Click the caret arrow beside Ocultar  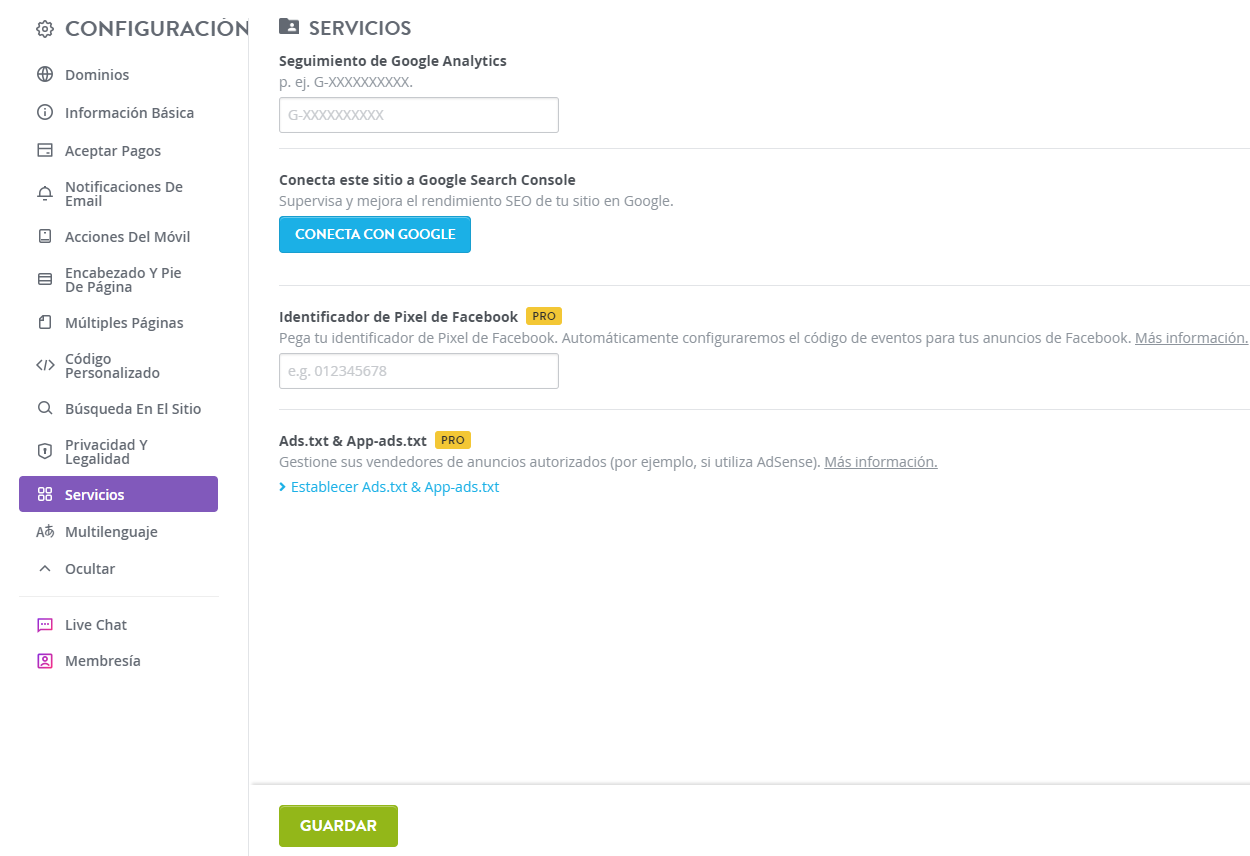(x=44, y=569)
